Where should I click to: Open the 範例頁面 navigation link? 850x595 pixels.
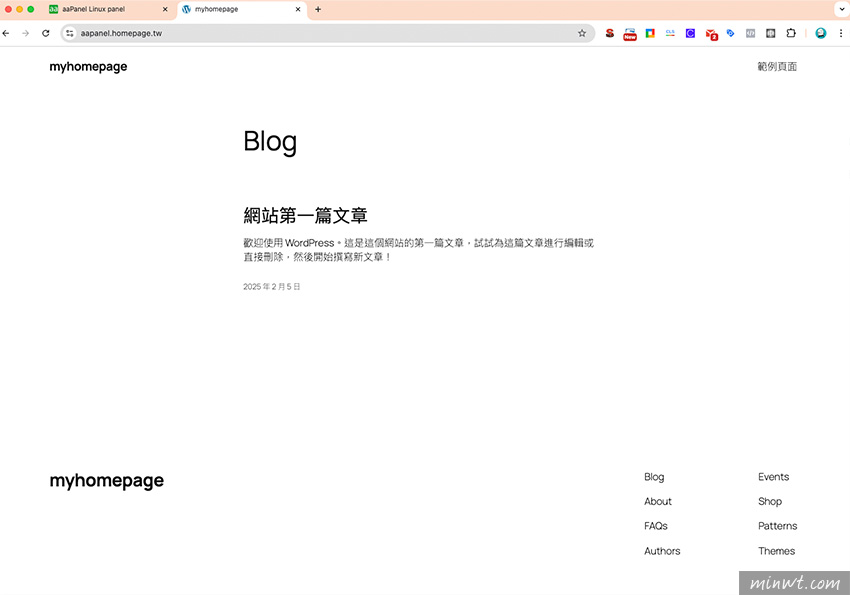pyautogui.click(x=777, y=67)
